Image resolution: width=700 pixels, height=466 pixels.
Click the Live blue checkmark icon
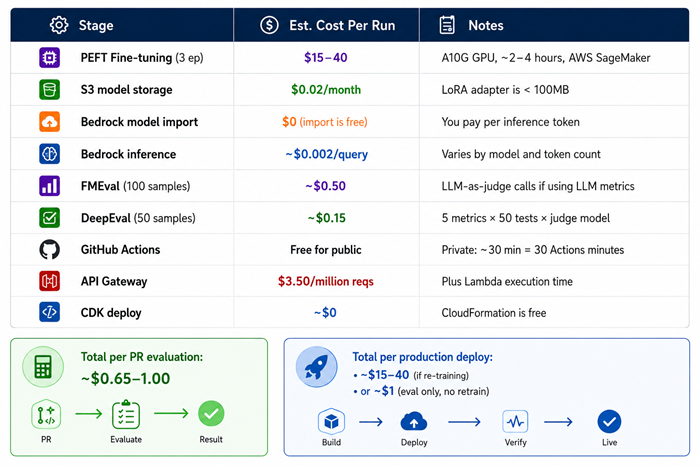(x=609, y=421)
